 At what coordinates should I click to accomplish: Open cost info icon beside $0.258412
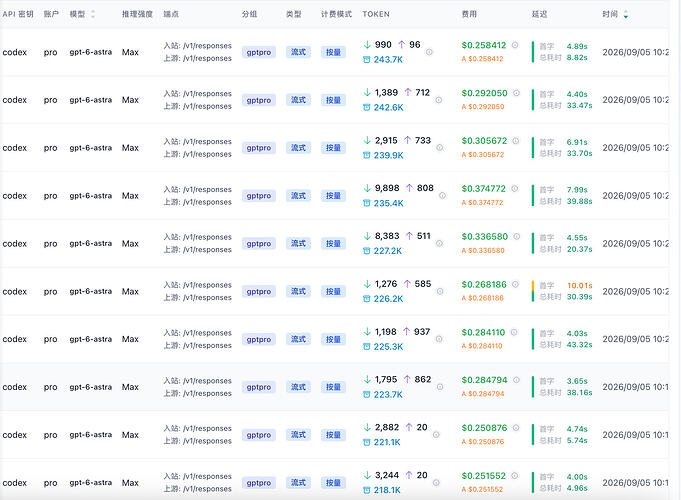coord(515,45)
